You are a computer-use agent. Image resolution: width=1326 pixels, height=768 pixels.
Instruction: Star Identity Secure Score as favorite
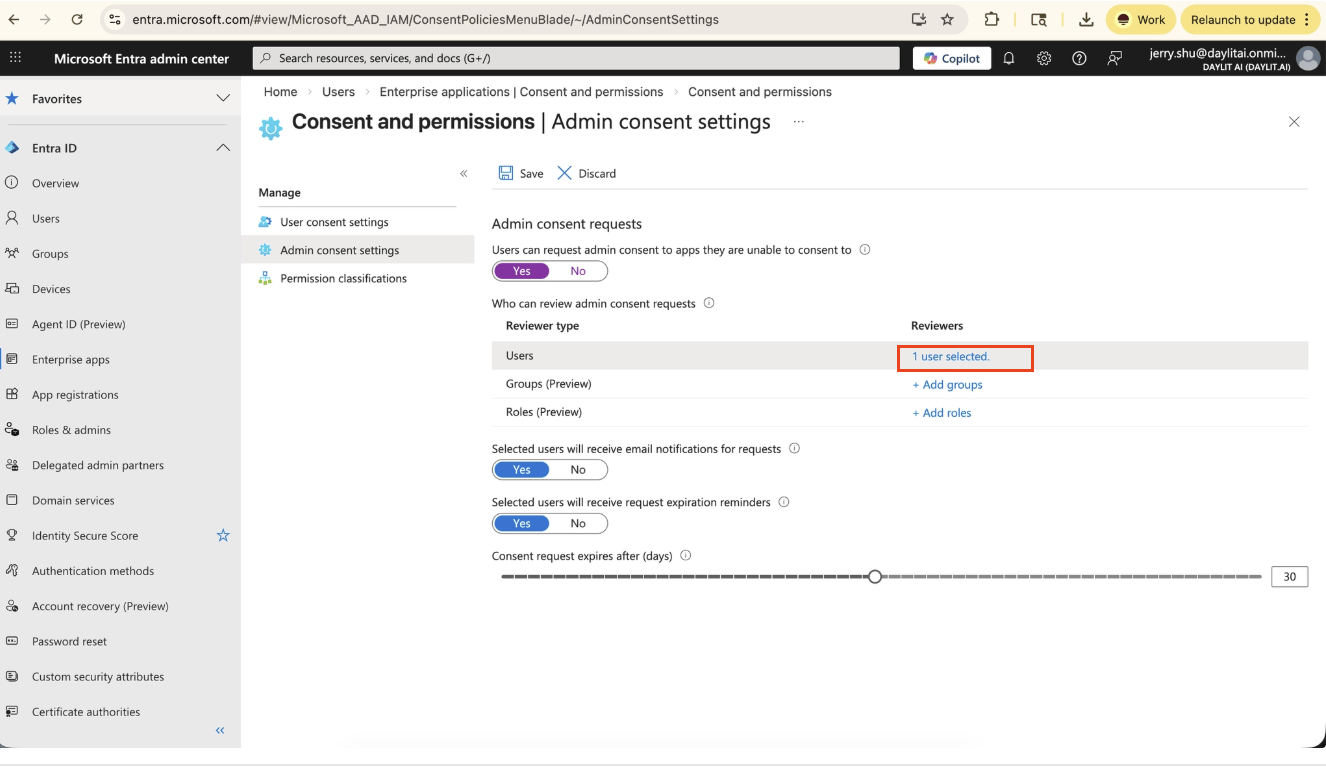click(x=223, y=535)
